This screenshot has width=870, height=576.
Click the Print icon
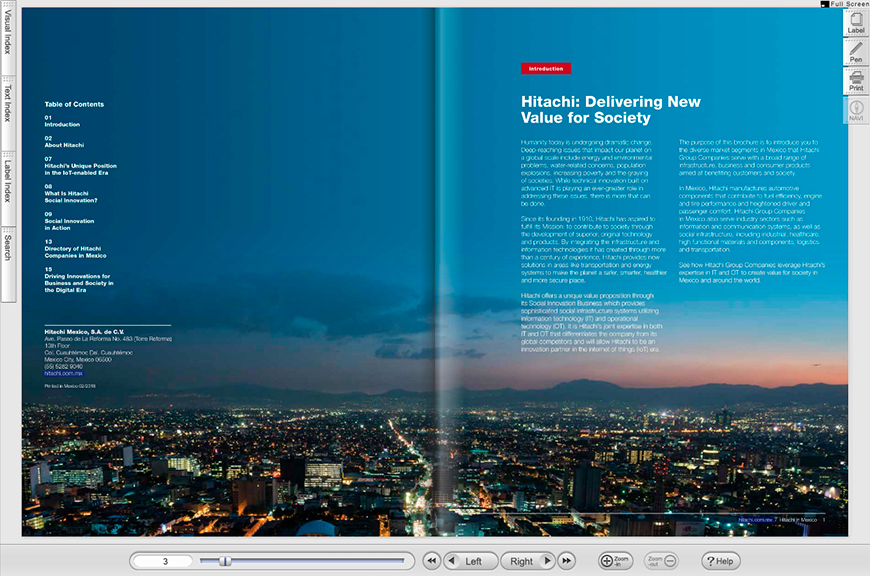pyautogui.click(x=856, y=81)
